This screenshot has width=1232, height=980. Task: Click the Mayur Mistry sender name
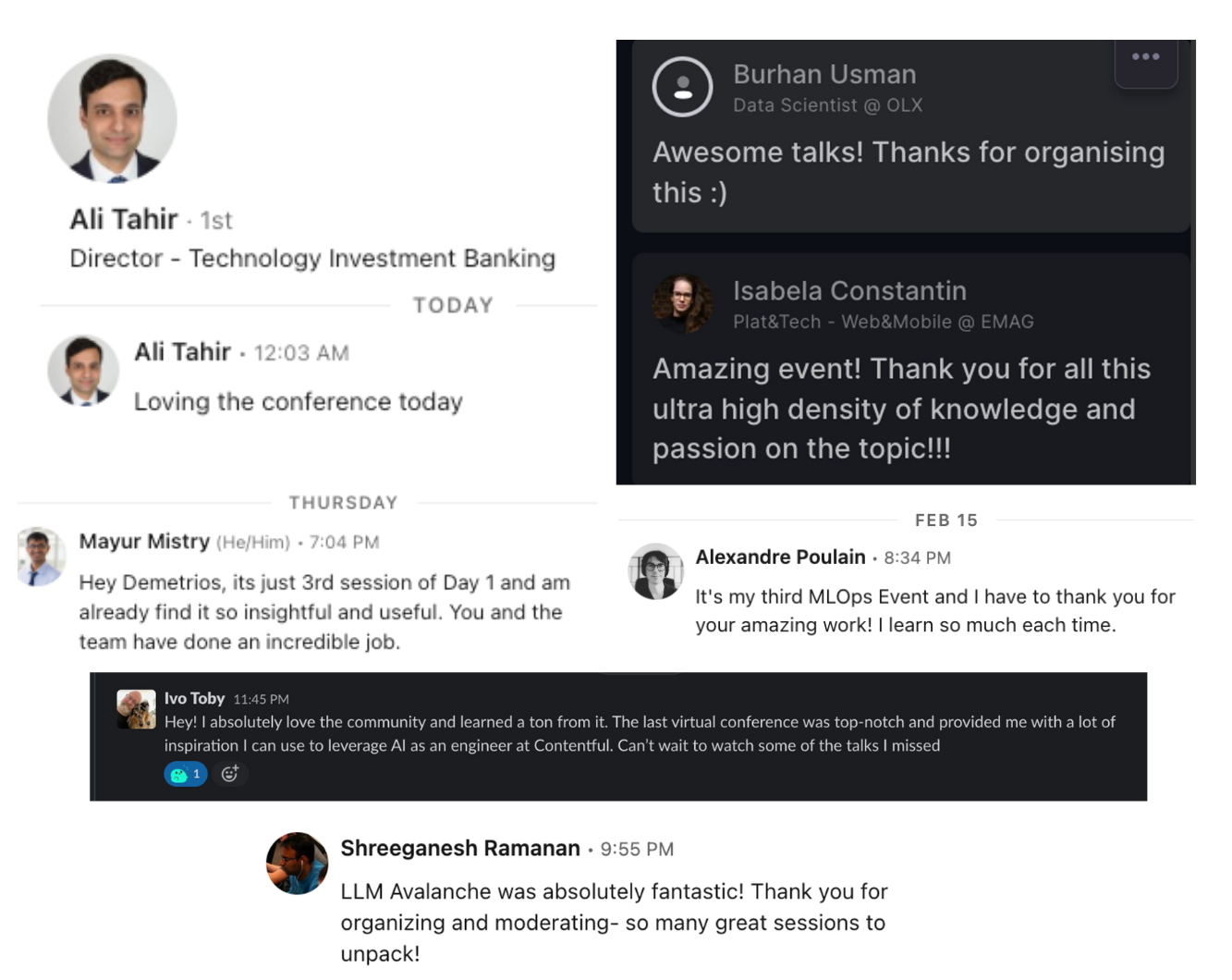click(x=144, y=541)
